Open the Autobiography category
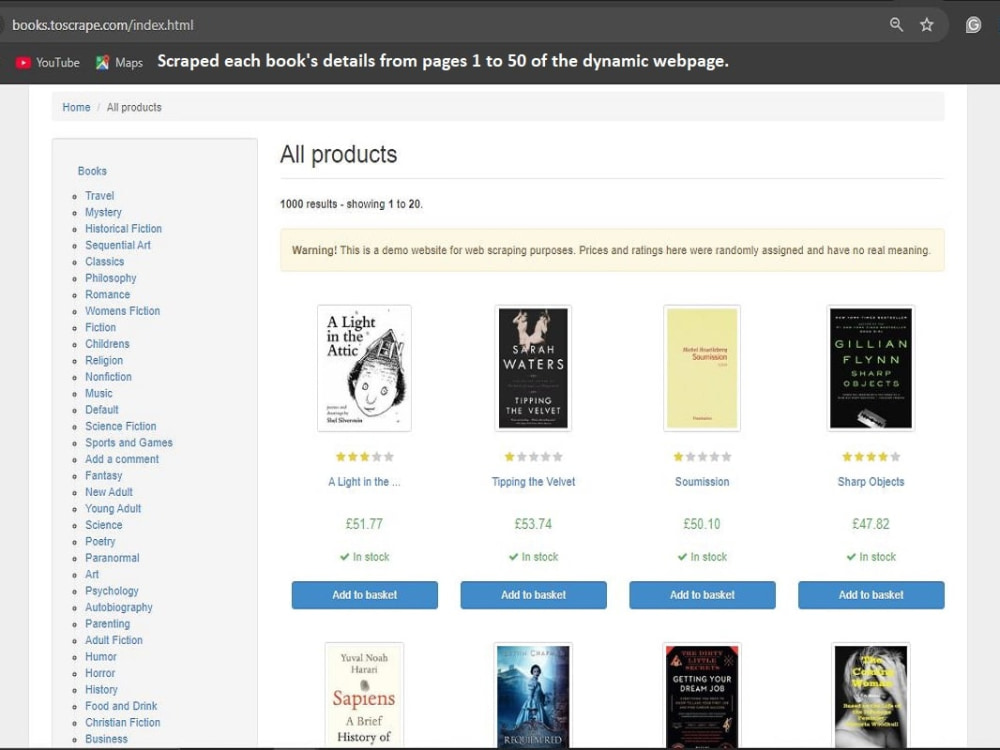The height and width of the screenshot is (750, 1000). point(119,607)
